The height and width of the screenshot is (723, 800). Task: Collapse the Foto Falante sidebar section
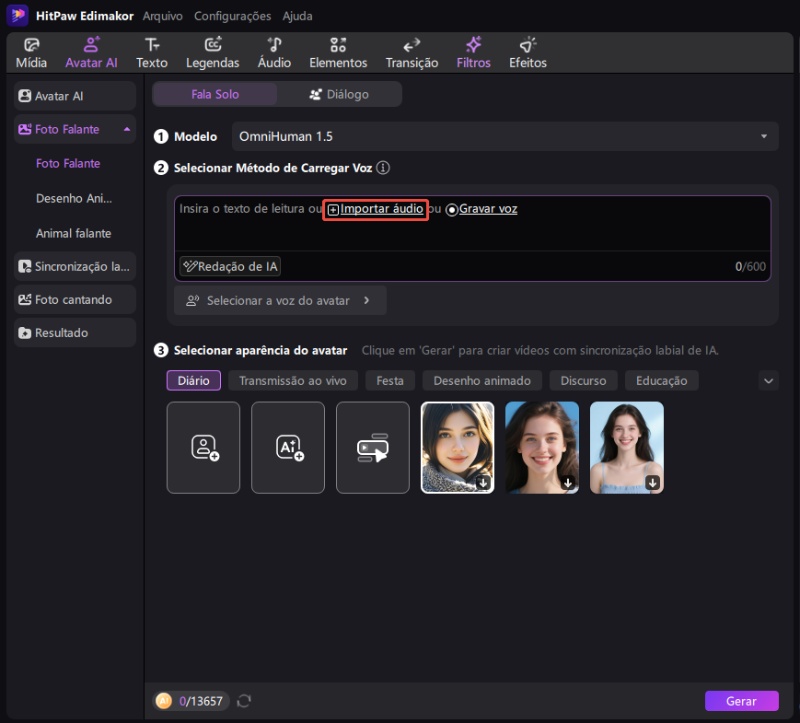[x=127, y=129]
